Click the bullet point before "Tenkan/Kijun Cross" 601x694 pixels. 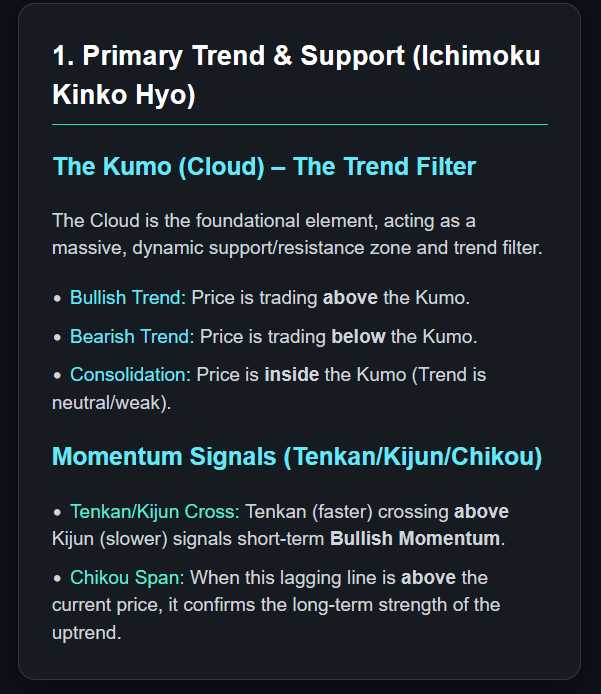point(57,513)
